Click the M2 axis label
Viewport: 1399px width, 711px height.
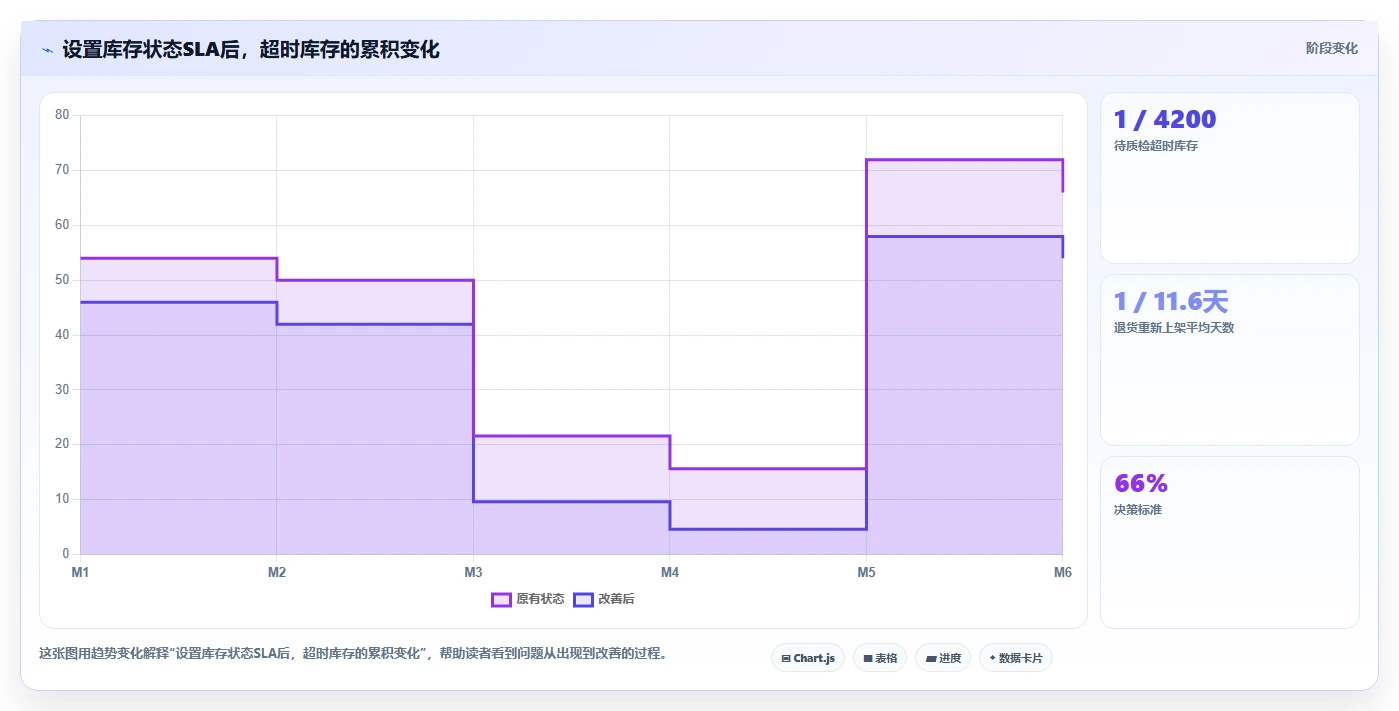(x=277, y=572)
